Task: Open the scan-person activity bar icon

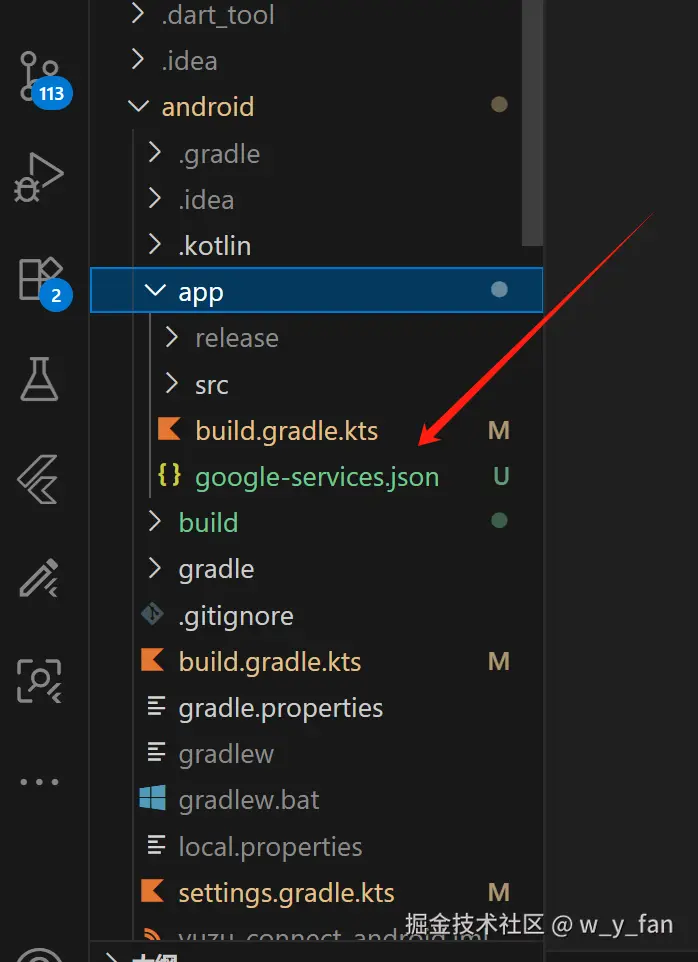Action: tap(39, 680)
